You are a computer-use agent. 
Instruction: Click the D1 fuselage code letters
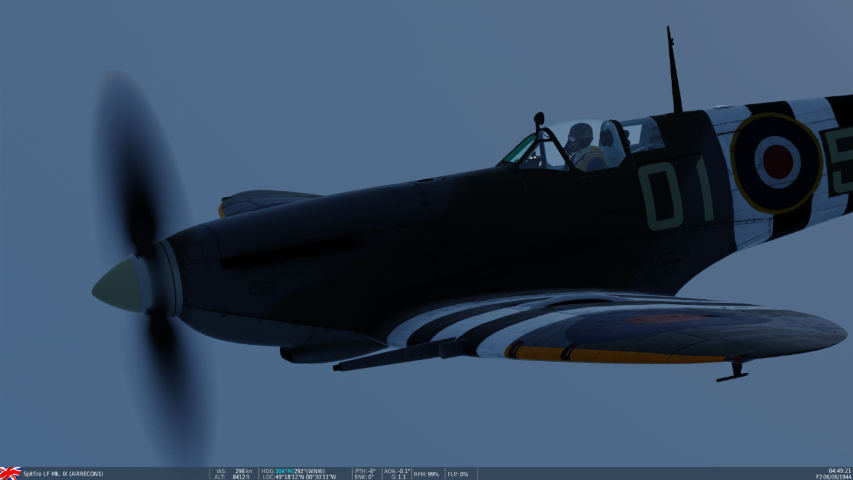point(677,193)
